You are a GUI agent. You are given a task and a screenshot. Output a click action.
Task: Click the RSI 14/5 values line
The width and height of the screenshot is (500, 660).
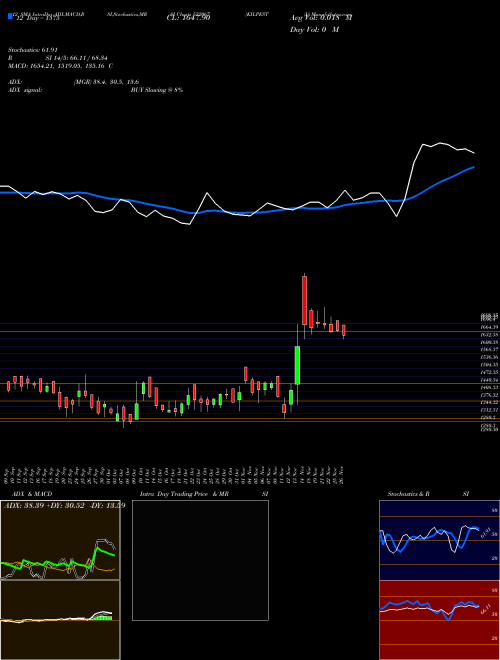[x=58, y=58]
